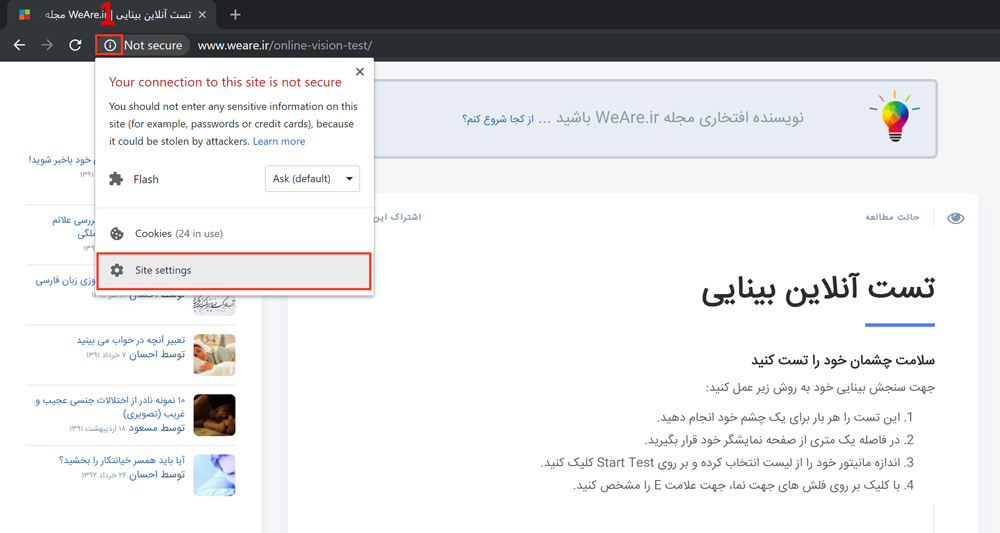Go back with the browser back arrow
The width and height of the screenshot is (1000, 533).
coord(20,45)
